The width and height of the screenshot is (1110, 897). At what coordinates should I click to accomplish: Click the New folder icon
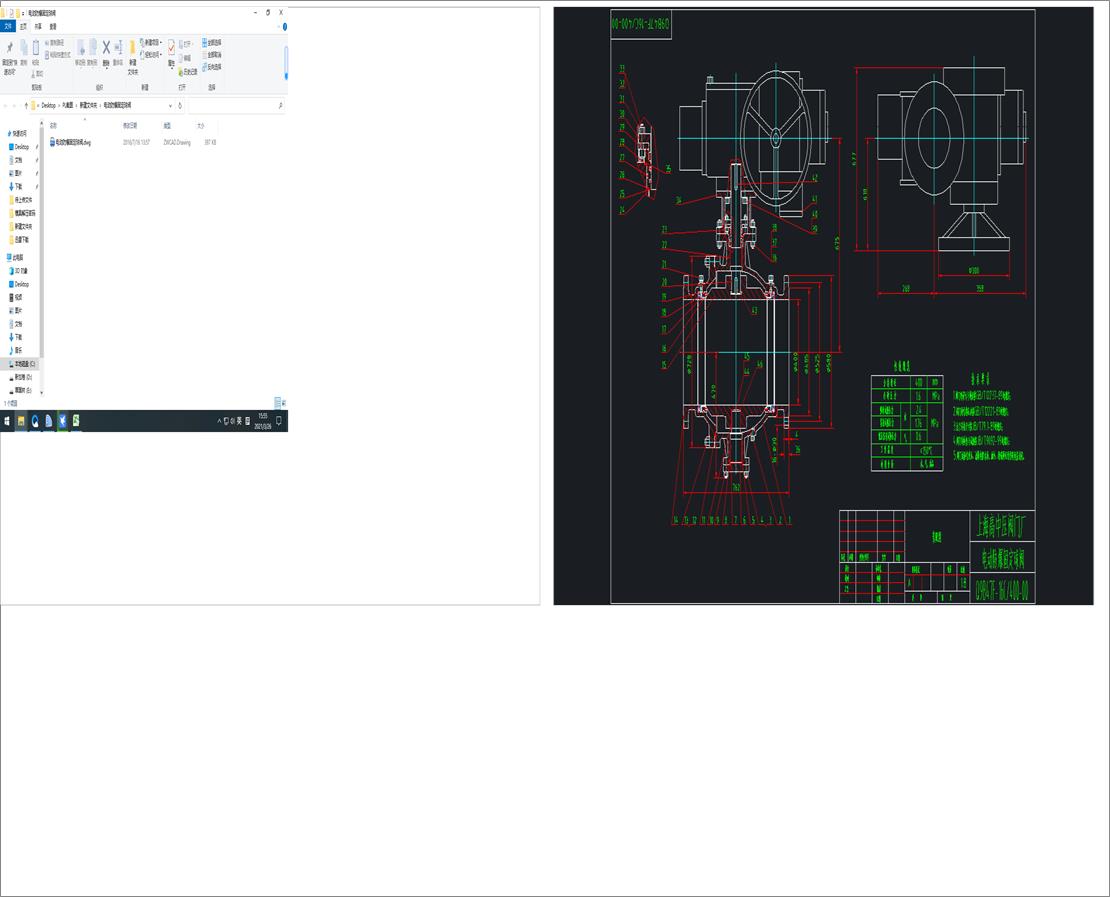[x=132, y=48]
